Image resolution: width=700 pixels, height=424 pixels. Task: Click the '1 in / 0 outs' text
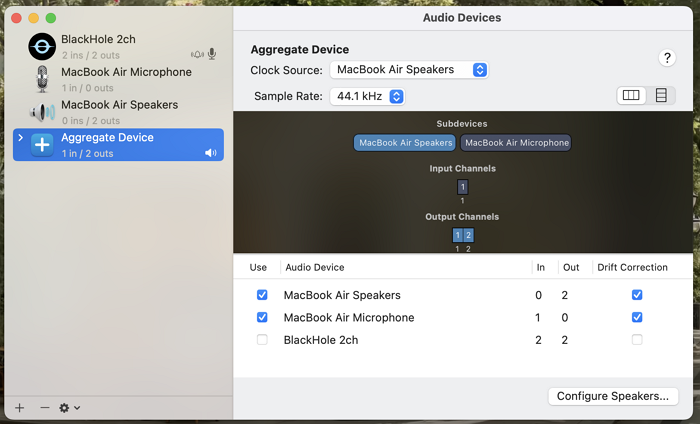point(88,88)
